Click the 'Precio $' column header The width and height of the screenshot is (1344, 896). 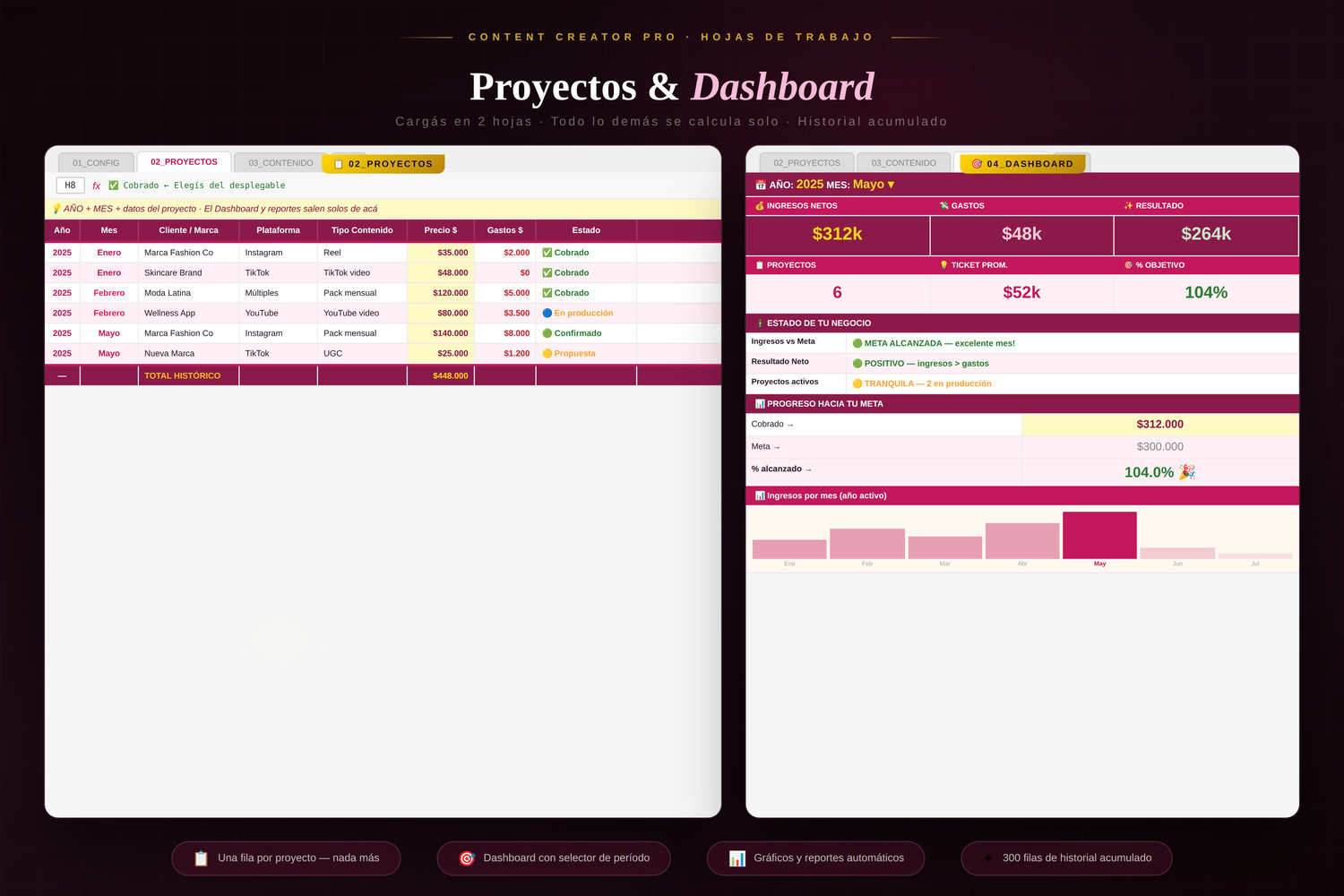click(x=441, y=230)
